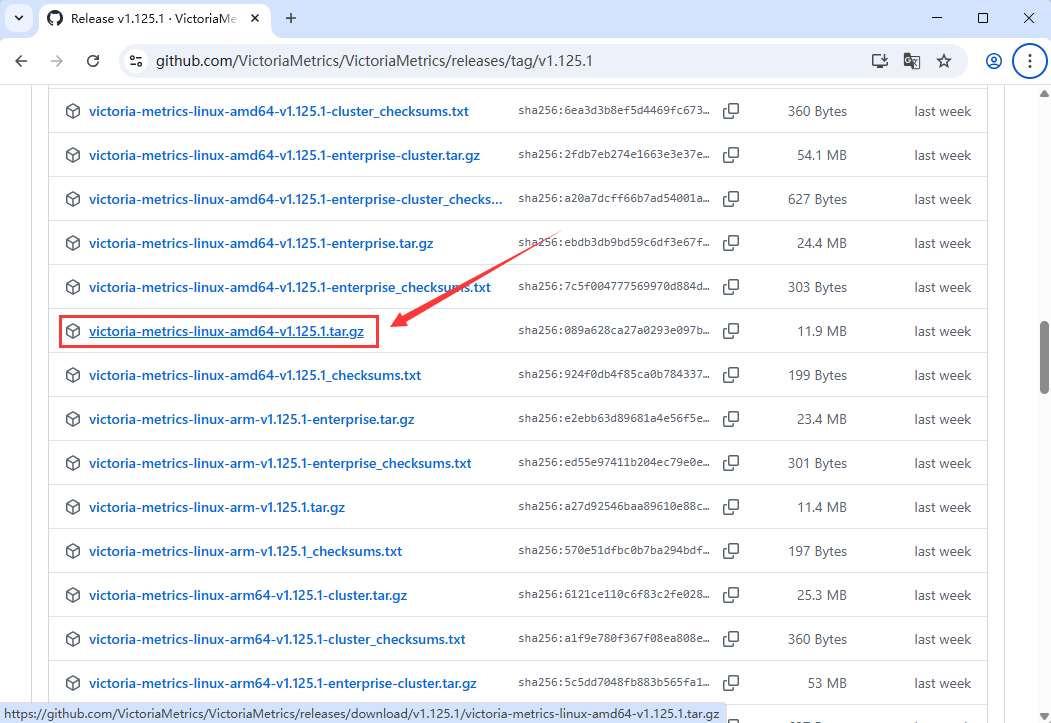1051x723 pixels.
Task: Copy sha256 for amd64 enterprise-cluster_checks file
Action: (731, 198)
